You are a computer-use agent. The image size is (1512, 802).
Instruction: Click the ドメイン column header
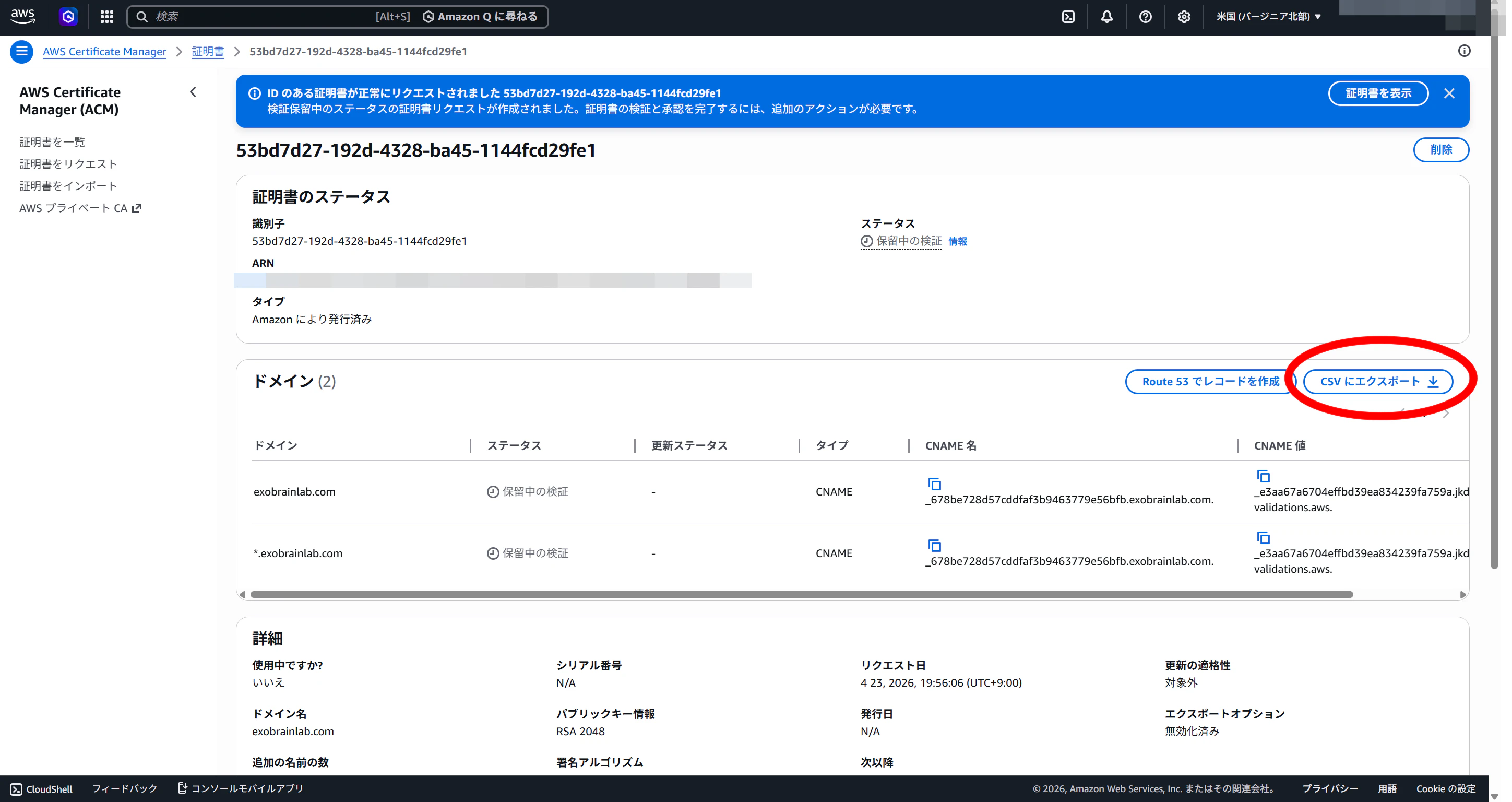click(x=275, y=445)
